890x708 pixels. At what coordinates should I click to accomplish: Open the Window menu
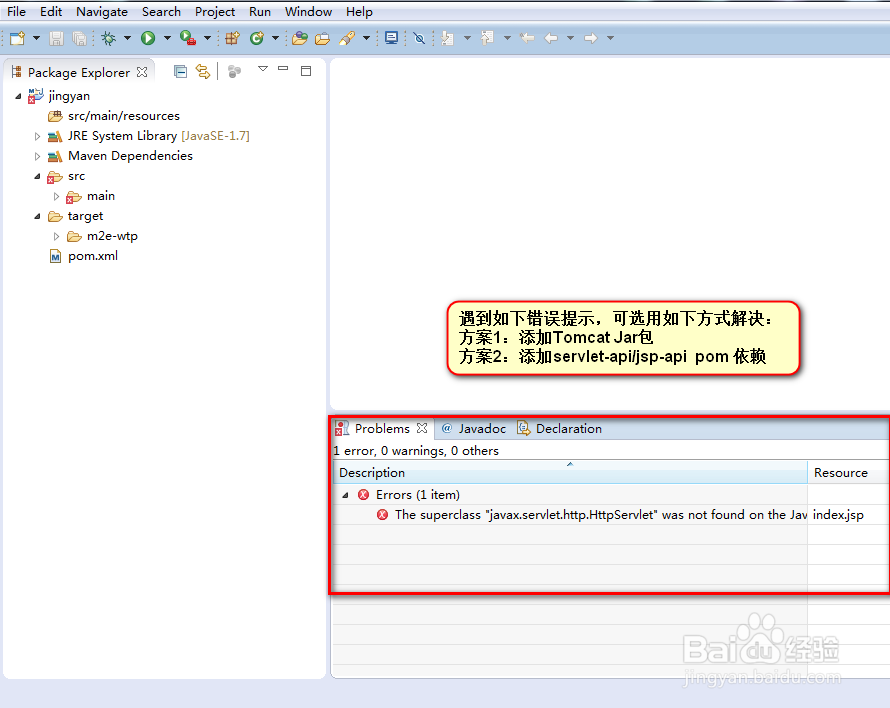tap(308, 11)
